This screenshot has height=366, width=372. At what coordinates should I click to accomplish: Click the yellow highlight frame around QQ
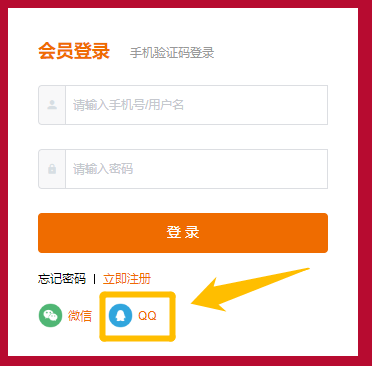pyautogui.click(x=138, y=316)
